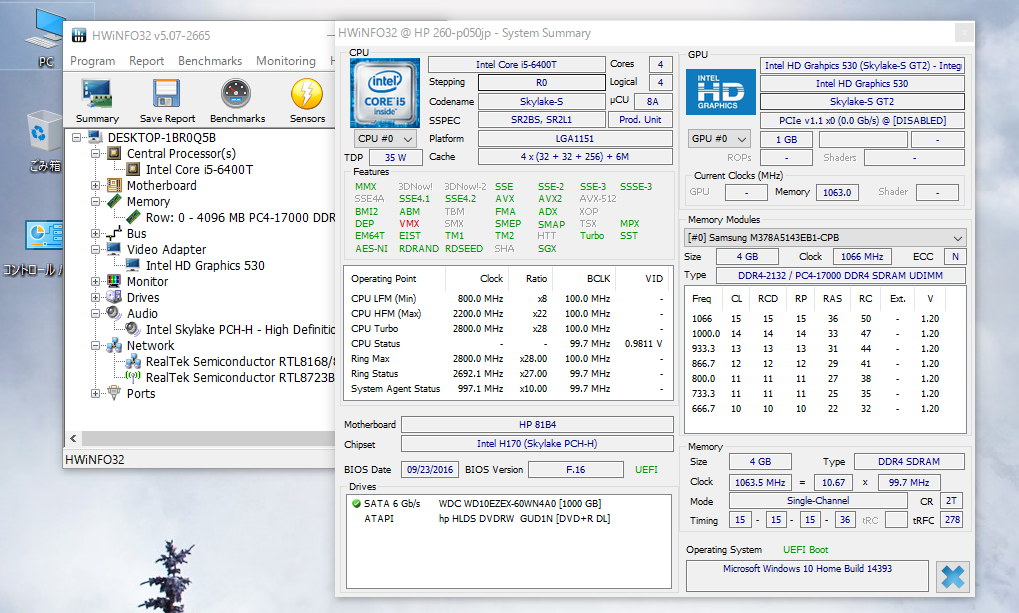Select the Bus tree icon

114,233
